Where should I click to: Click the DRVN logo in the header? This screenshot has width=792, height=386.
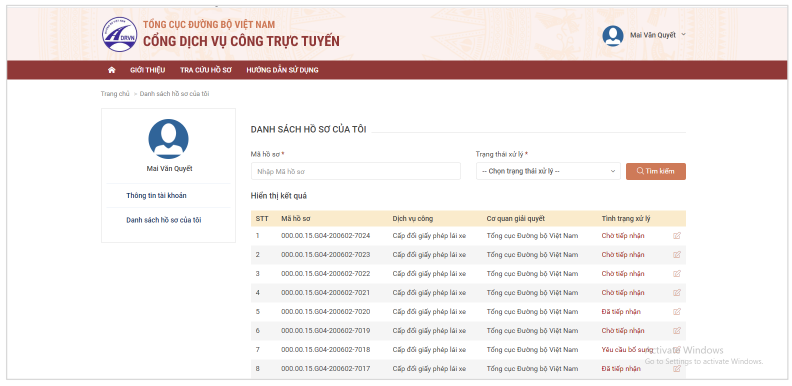point(119,34)
